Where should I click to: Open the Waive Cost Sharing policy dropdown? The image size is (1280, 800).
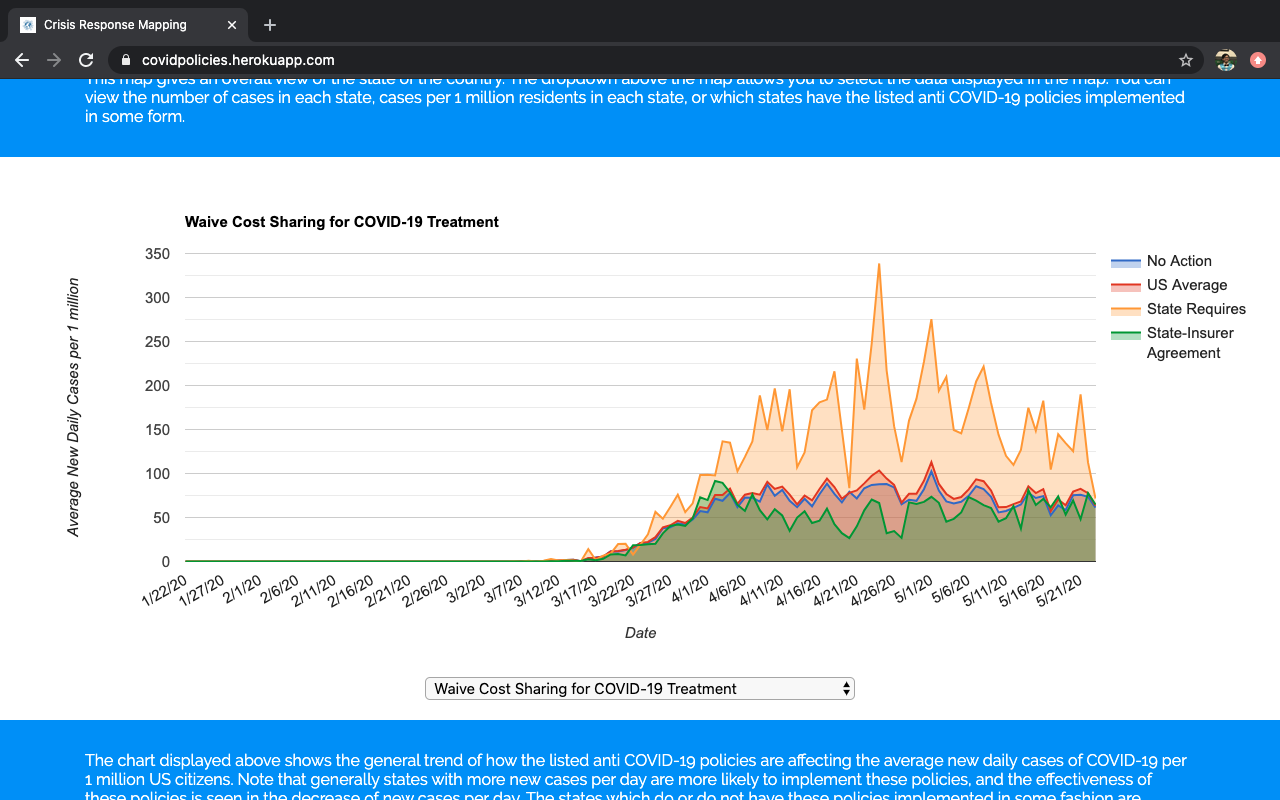pos(640,688)
